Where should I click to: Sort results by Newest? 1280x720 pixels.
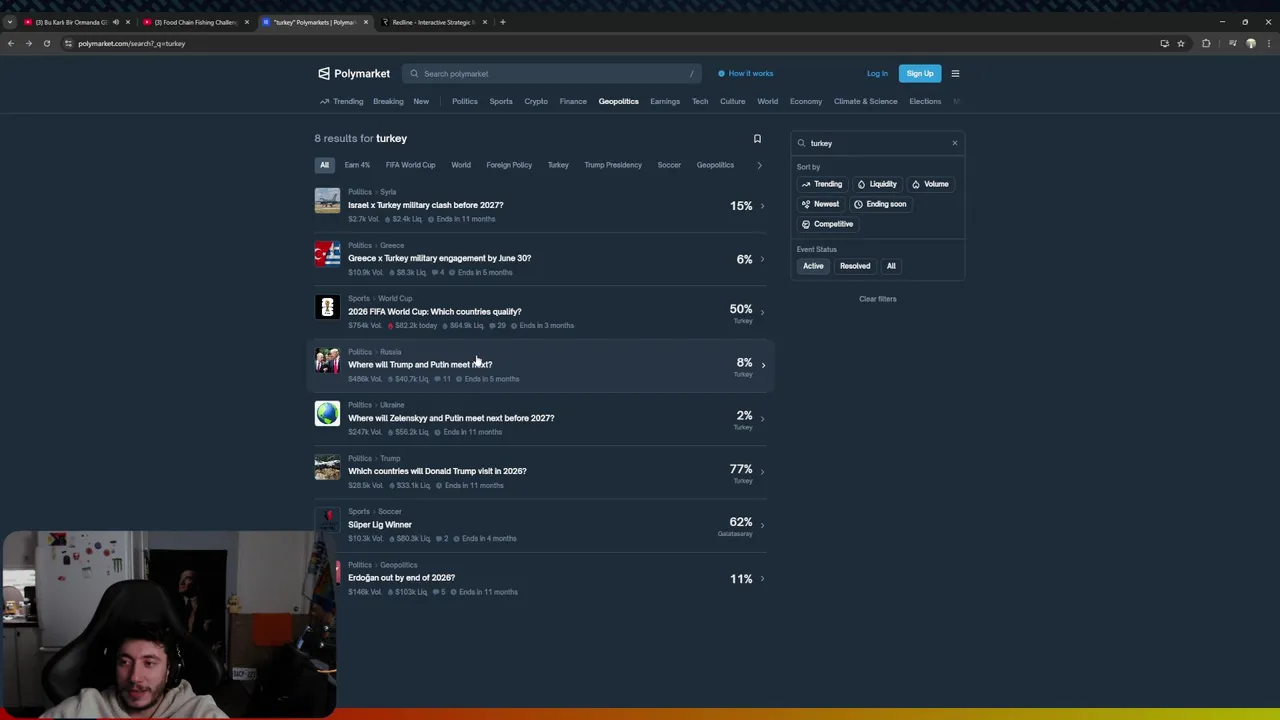coord(820,204)
